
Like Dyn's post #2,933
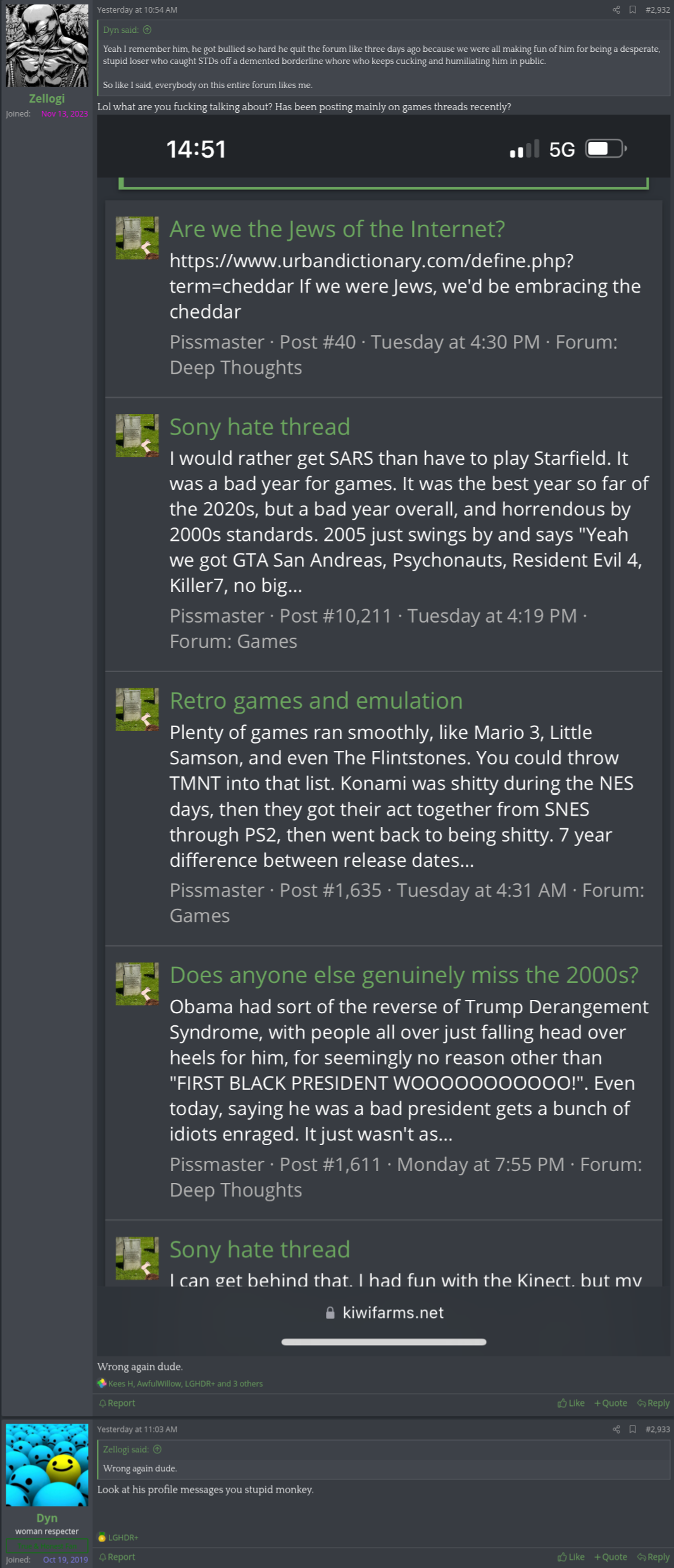point(571,1557)
